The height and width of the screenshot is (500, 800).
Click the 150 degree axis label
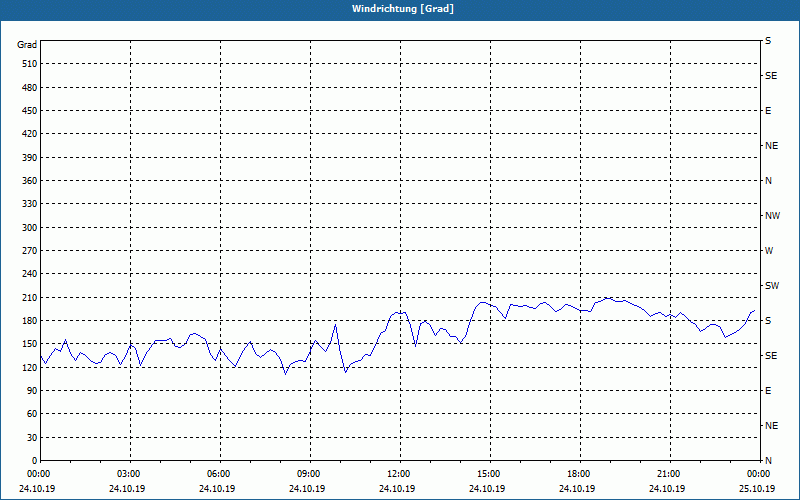pos(30,344)
